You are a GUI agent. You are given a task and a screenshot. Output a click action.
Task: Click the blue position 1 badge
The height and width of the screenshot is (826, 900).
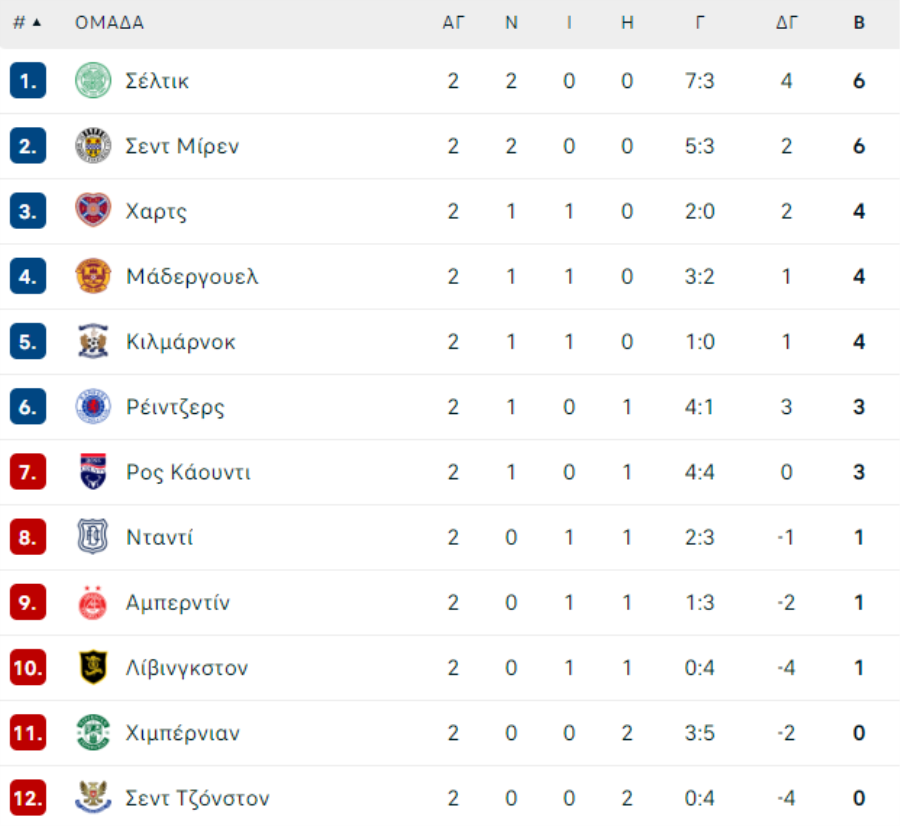28,81
